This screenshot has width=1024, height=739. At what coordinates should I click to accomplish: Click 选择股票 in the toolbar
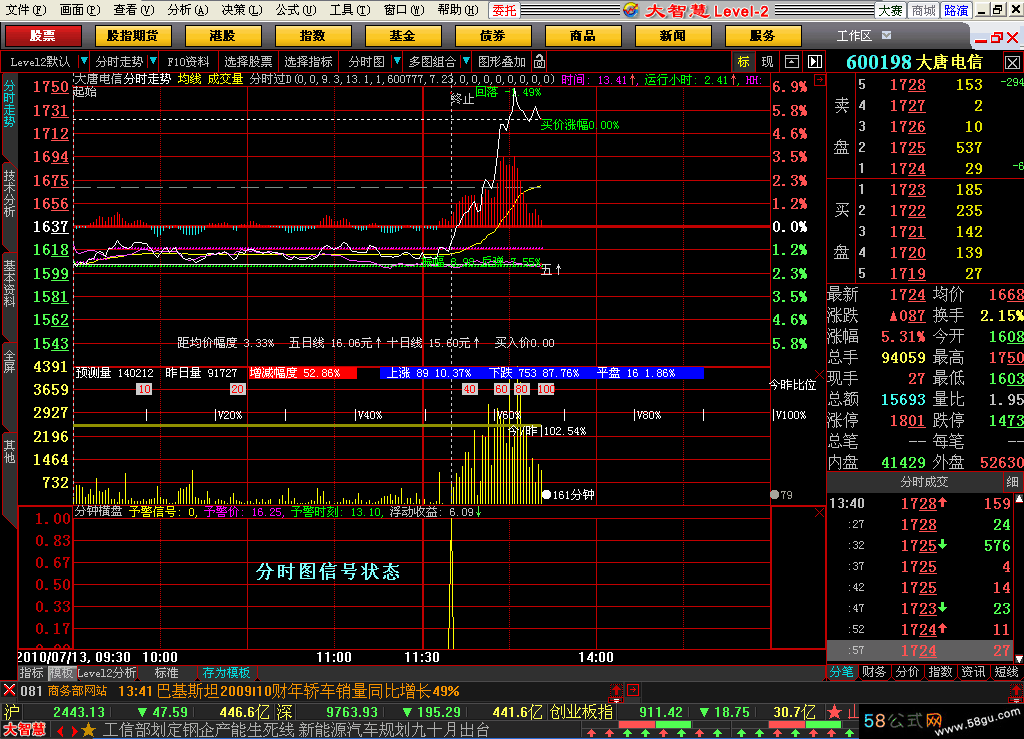point(248,61)
